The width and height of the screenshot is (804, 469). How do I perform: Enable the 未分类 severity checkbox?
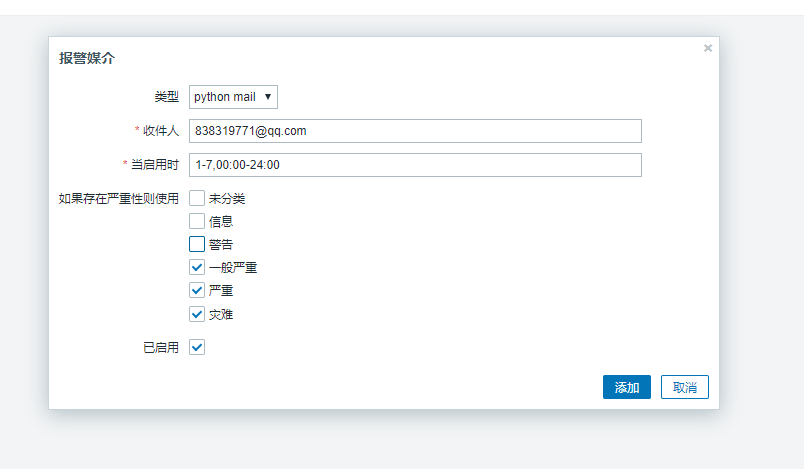[x=197, y=199]
